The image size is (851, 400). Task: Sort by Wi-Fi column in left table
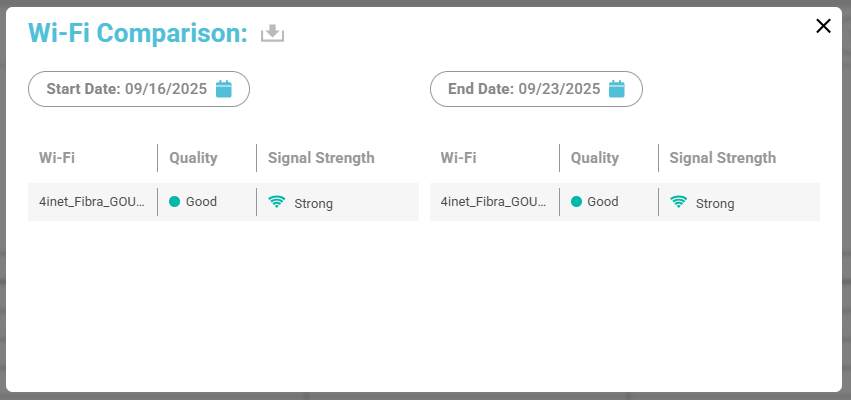click(x=57, y=158)
